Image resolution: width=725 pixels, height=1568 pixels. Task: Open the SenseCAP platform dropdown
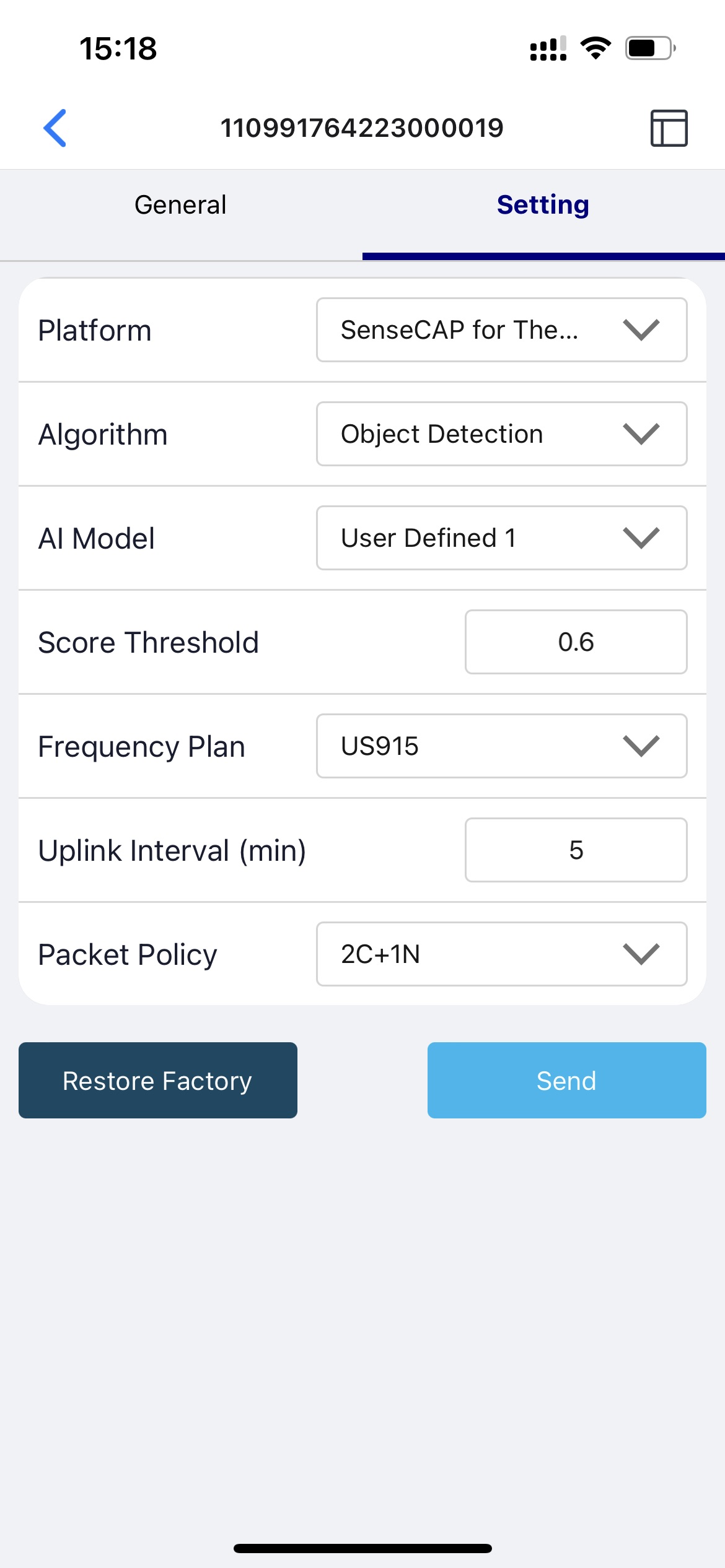click(501, 330)
